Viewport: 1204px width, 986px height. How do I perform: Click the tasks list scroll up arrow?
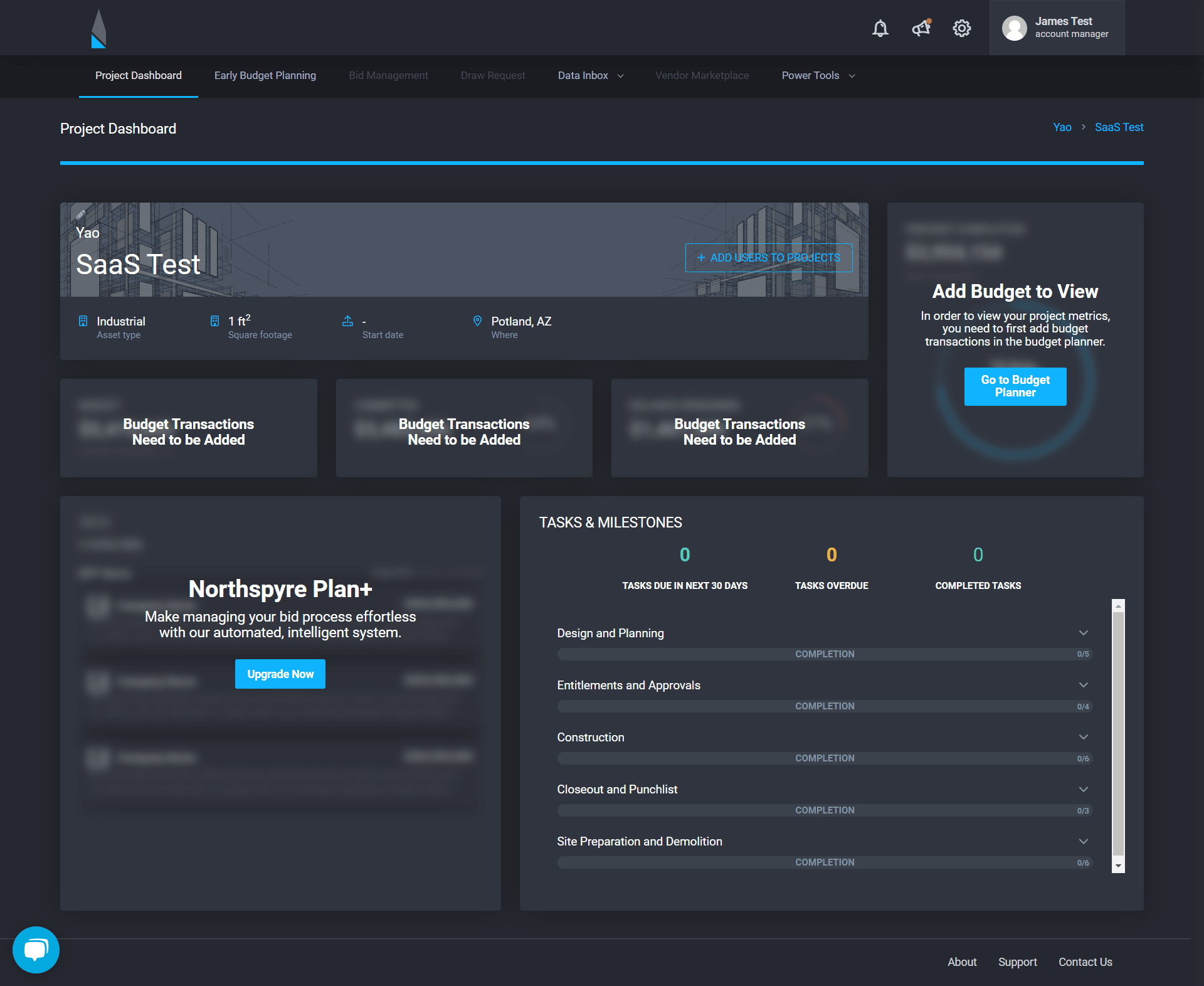coord(1118,606)
